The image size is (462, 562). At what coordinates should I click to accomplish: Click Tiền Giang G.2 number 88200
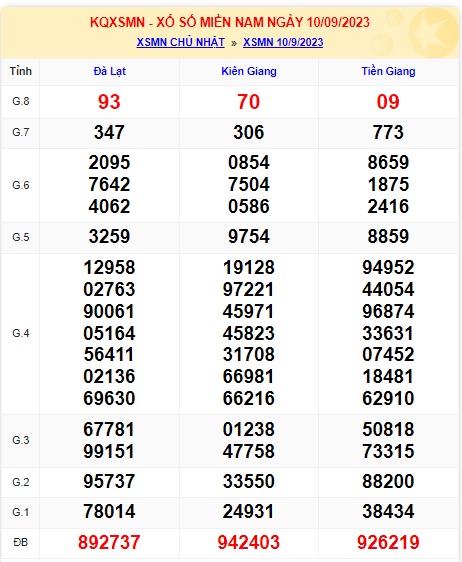pyautogui.click(x=388, y=481)
